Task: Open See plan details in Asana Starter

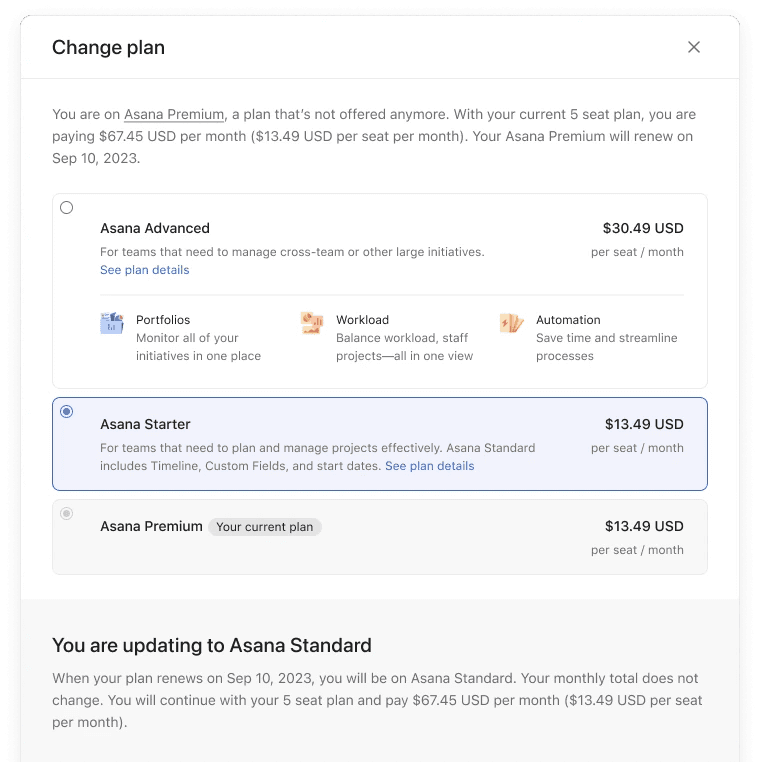Action: click(x=429, y=466)
